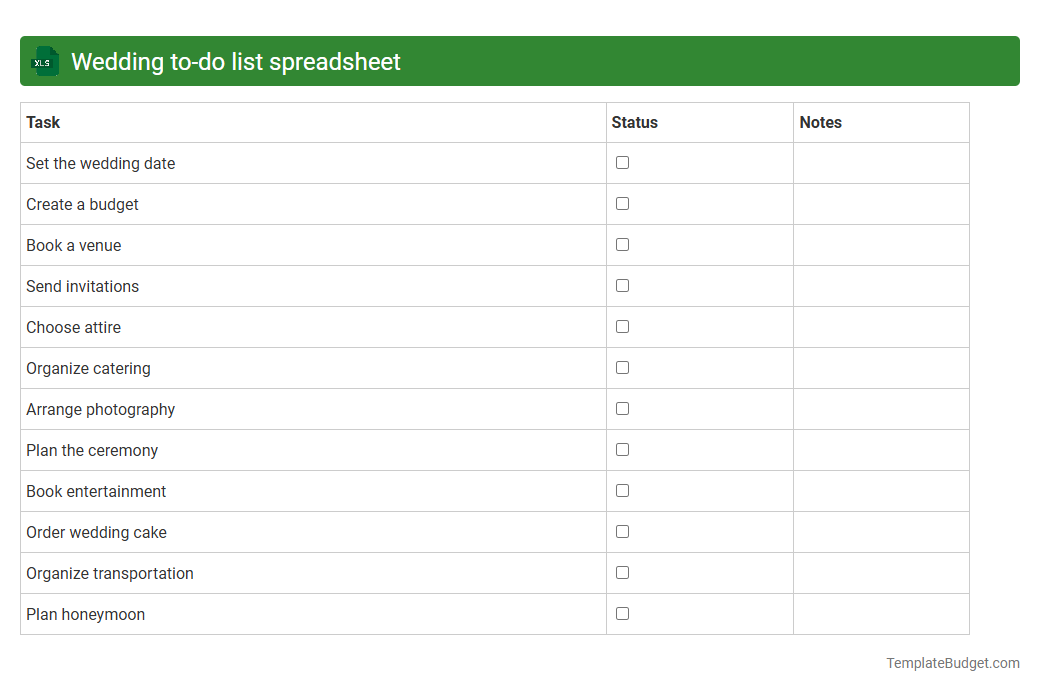1040x692 pixels.
Task: Check the Organize transportation checkbox
Action: [622, 572]
